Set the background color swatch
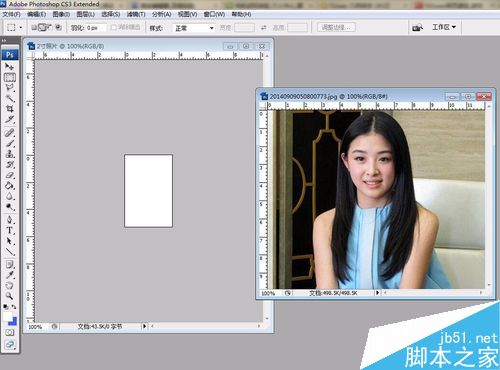 click(13, 321)
